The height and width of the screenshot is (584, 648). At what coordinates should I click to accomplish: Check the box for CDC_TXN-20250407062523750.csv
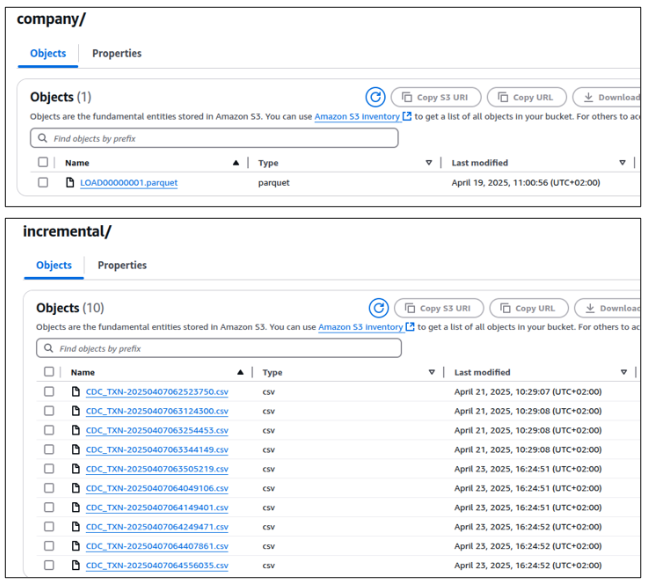click(x=49, y=391)
